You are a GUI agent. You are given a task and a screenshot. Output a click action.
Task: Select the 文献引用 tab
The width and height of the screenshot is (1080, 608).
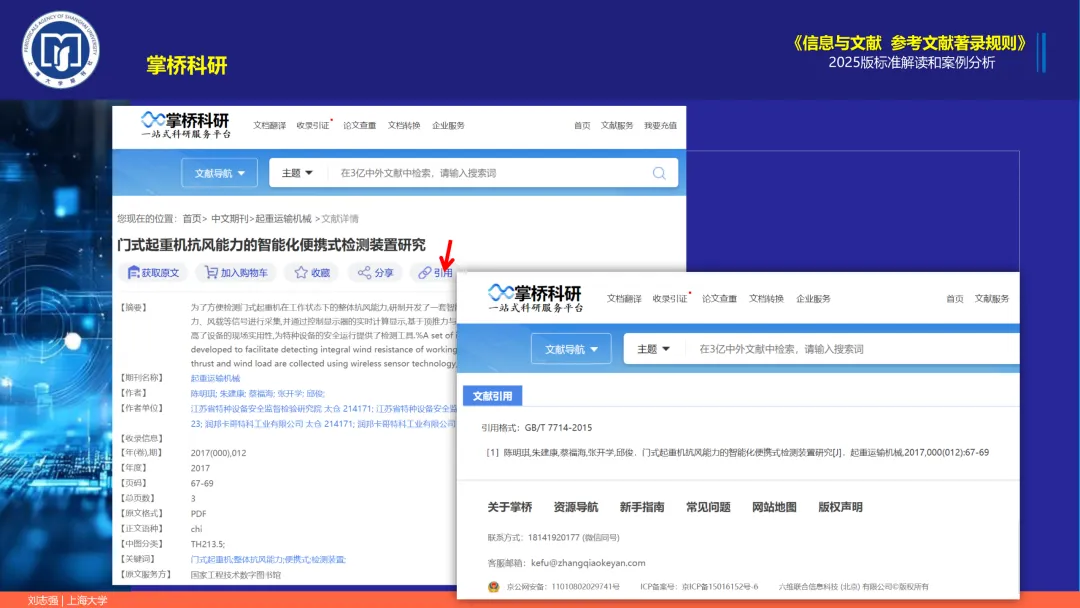[492, 396]
